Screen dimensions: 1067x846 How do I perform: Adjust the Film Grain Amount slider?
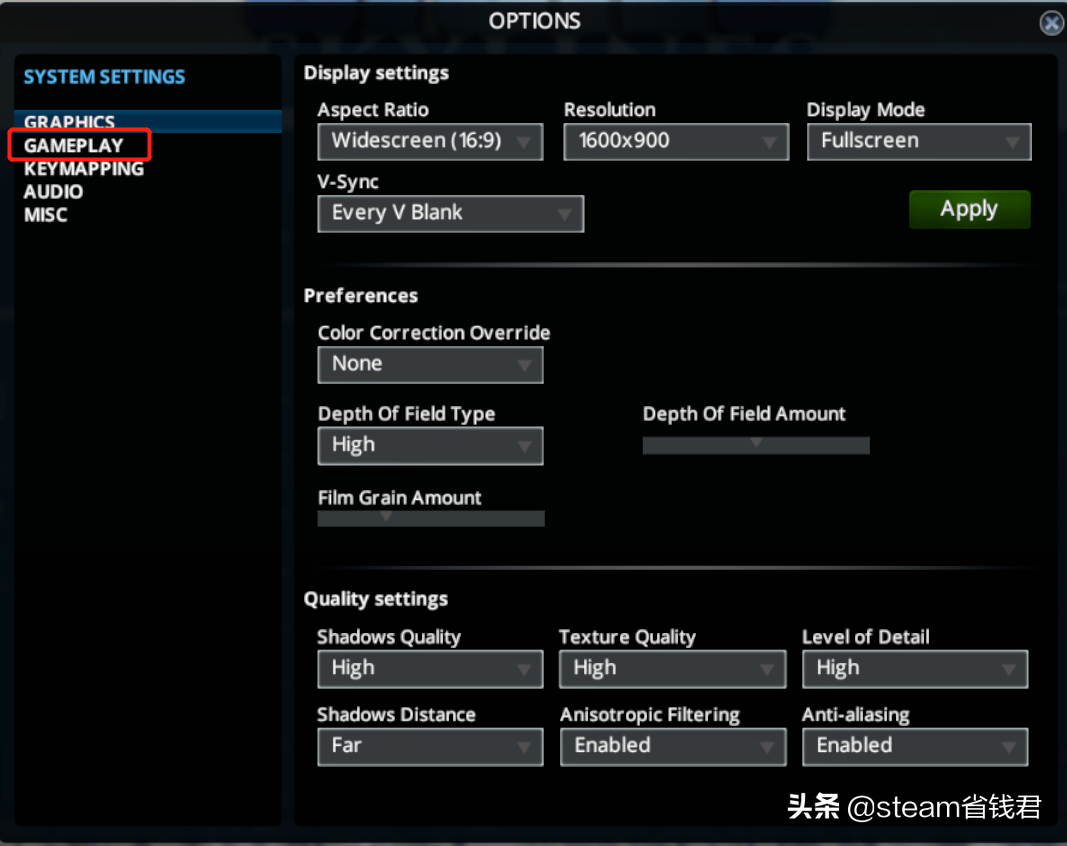(431, 519)
